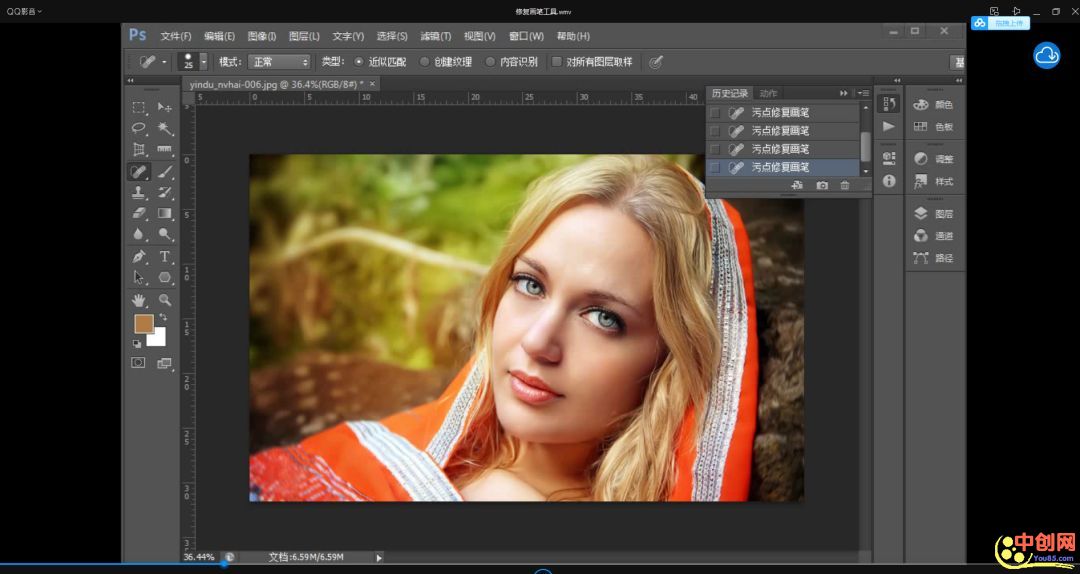
Task: Select the Pen tool
Action: click(139, 256)
